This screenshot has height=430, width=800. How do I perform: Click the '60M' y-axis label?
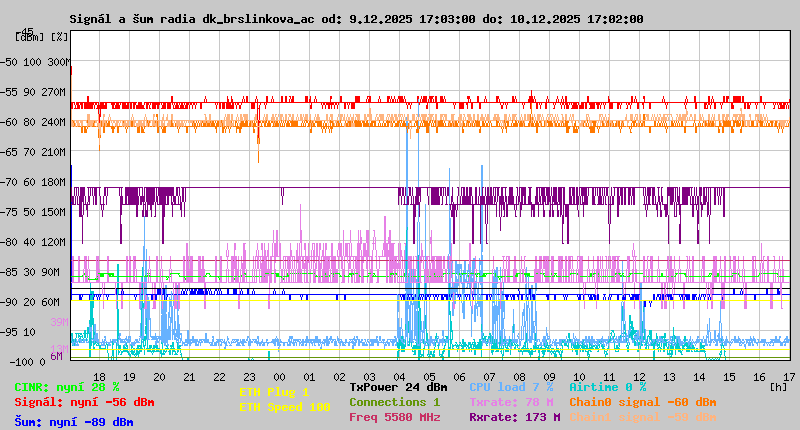tap(52, 302)
